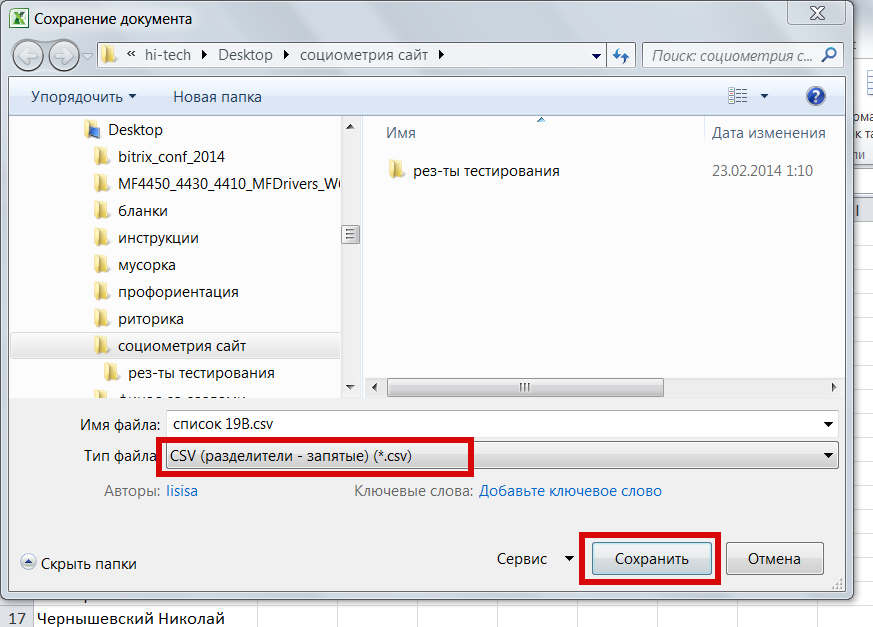Viewport: 873px width, 627px height.
Task: Click the Отмена button
Action: click(775, 559)
